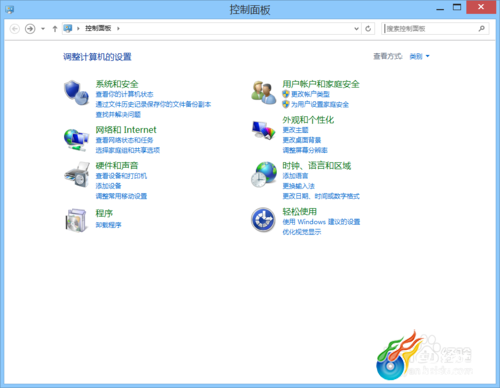500x388 pixels.
Task: Expand chevron before 控制面板 in breadcrumb
Action: tap(78, 29)
